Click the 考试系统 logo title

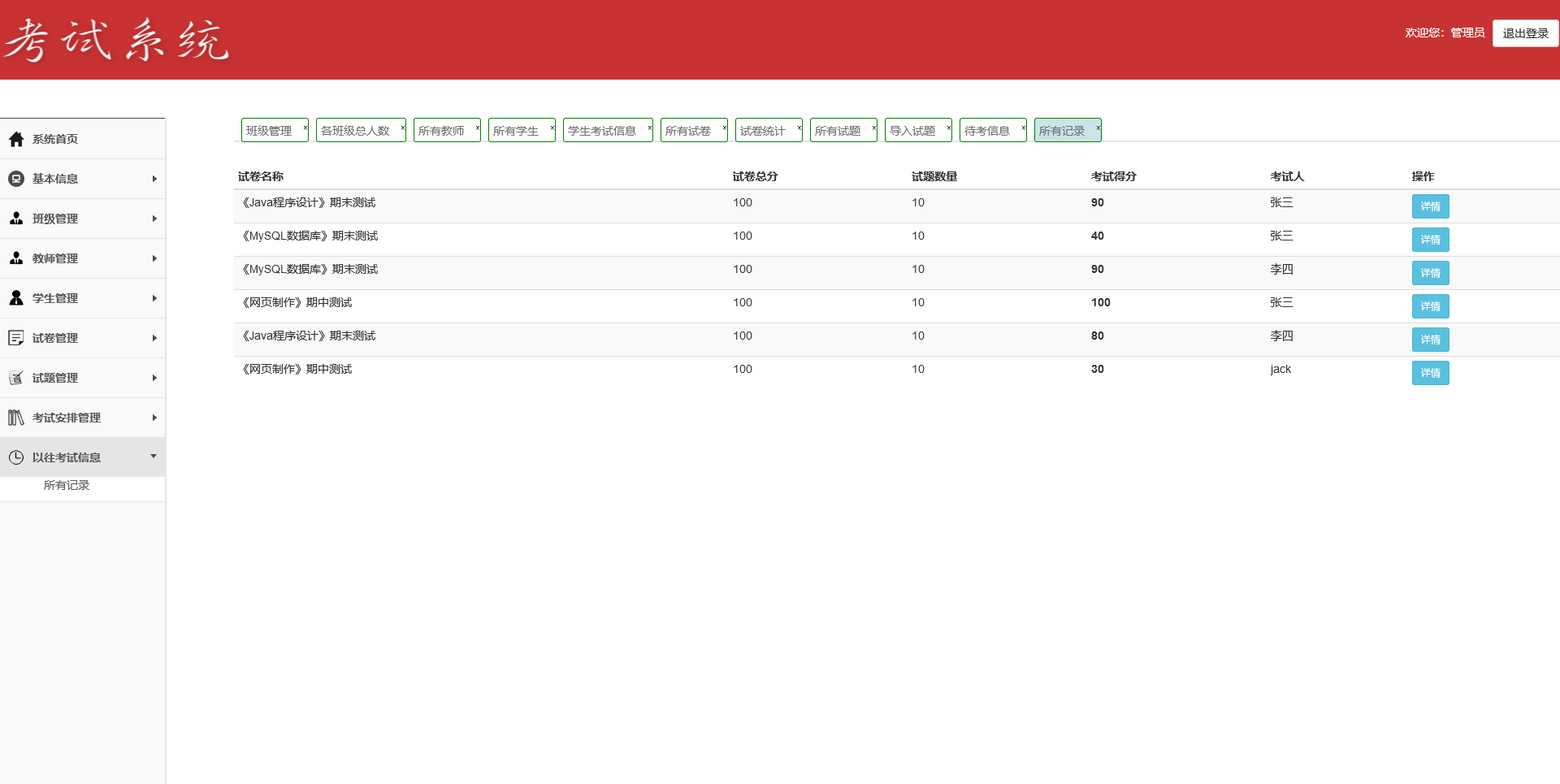[x=116, y=40]
